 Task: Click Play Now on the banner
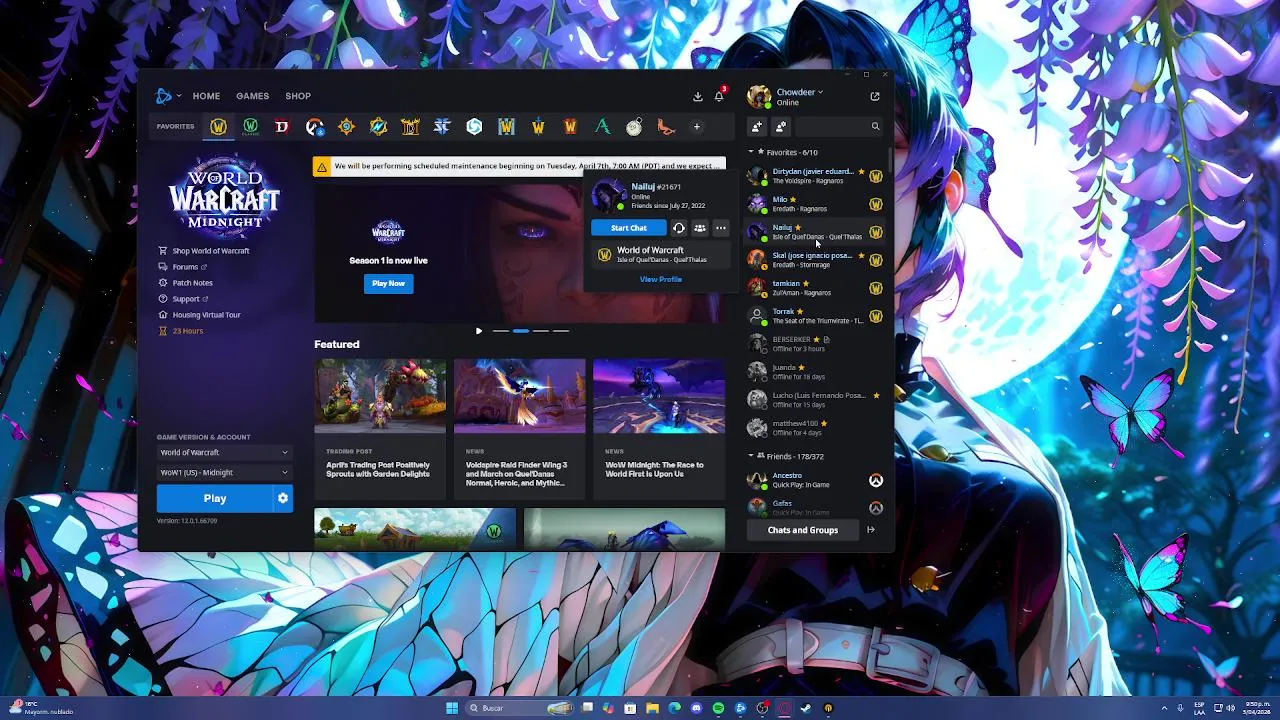tap(388, 283)
